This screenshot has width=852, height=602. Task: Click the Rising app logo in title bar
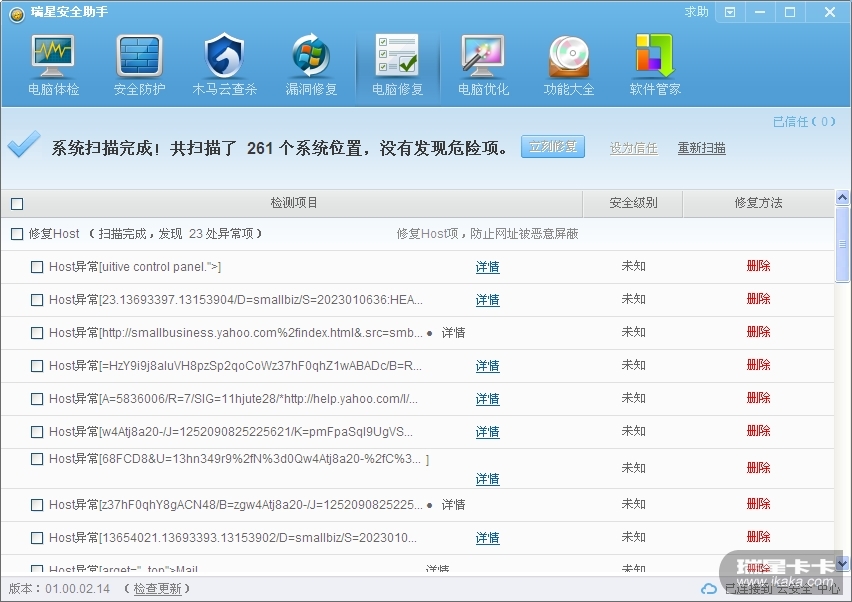[x=17, y=15]
